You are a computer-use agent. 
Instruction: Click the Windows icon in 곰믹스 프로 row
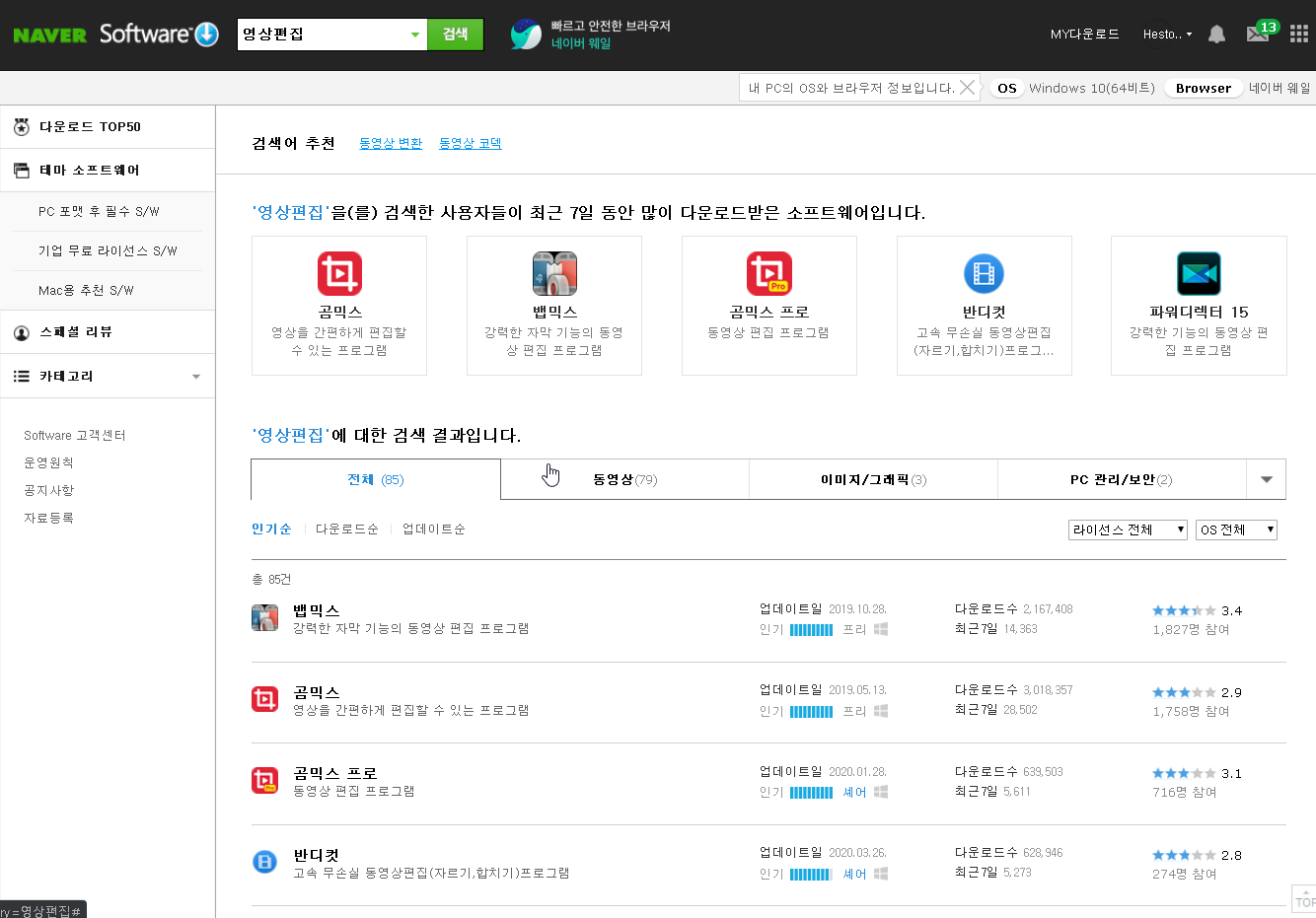881,792
